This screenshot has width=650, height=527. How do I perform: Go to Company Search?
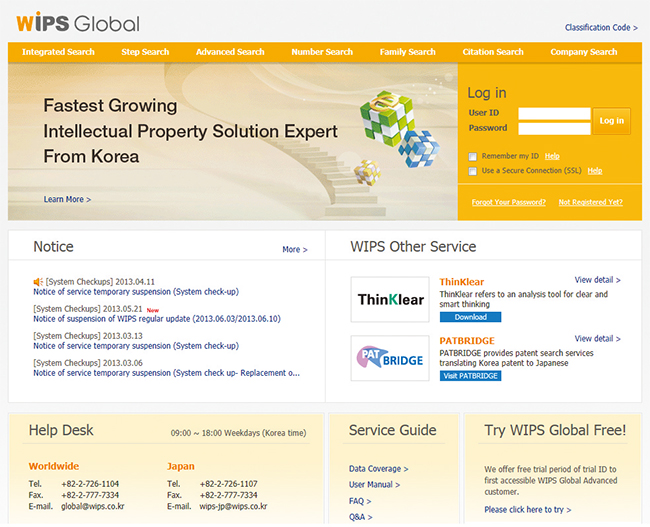click(584, 52)
